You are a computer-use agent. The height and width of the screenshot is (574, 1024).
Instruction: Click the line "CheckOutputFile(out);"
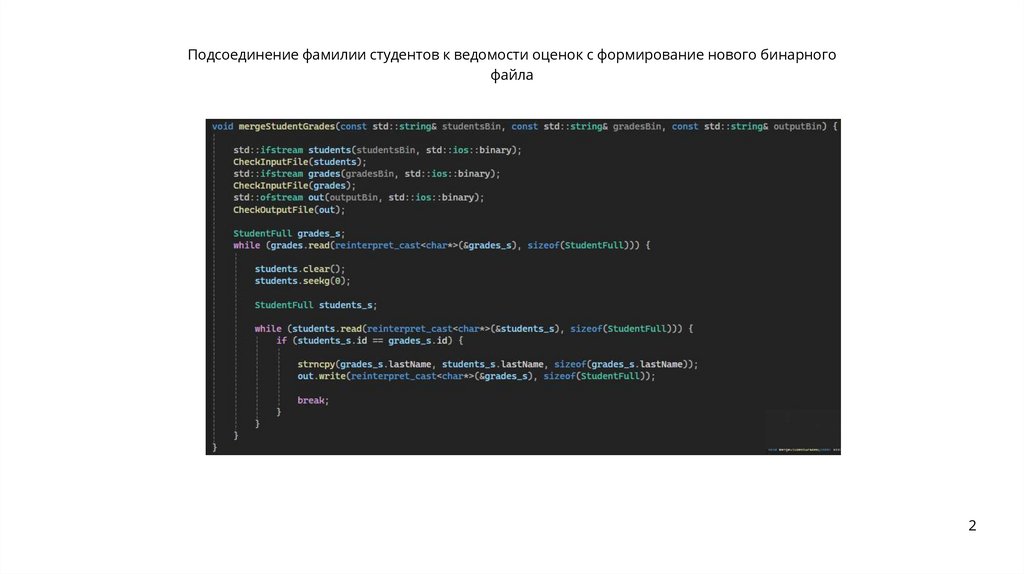click(289, 210)
